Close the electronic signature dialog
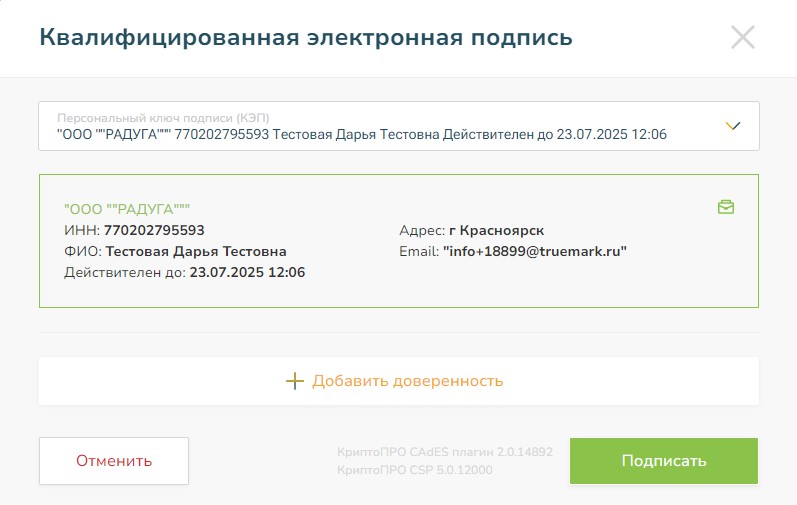 click(x=743, y=38)
